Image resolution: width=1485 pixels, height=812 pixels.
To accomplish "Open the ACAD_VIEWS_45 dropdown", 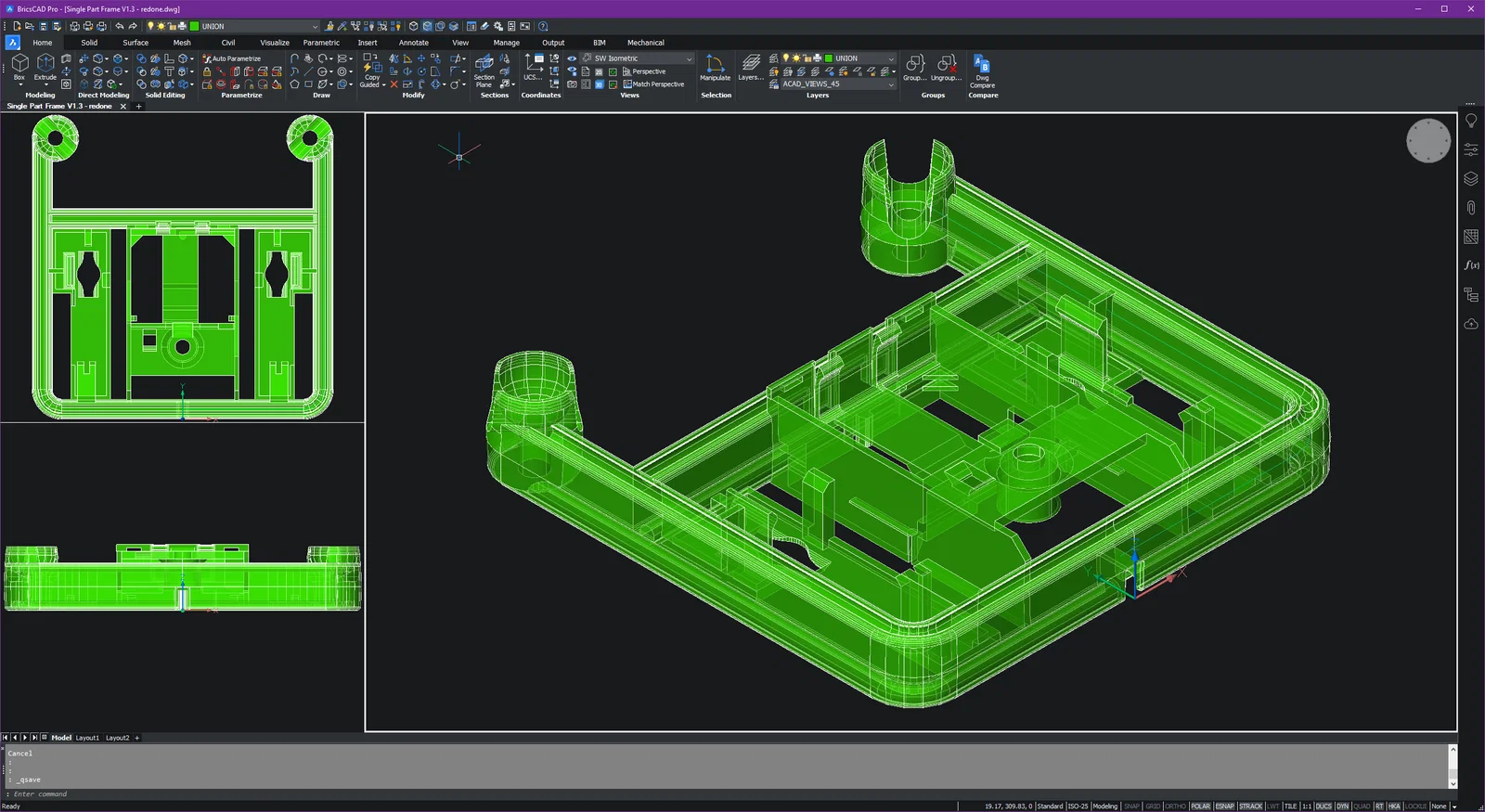I will (891, 84).
